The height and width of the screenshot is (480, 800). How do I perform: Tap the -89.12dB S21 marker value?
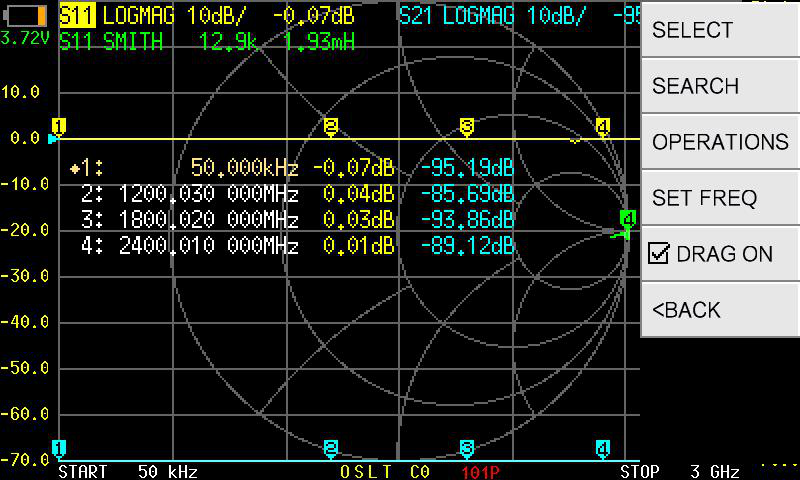[x=467, y=246]
